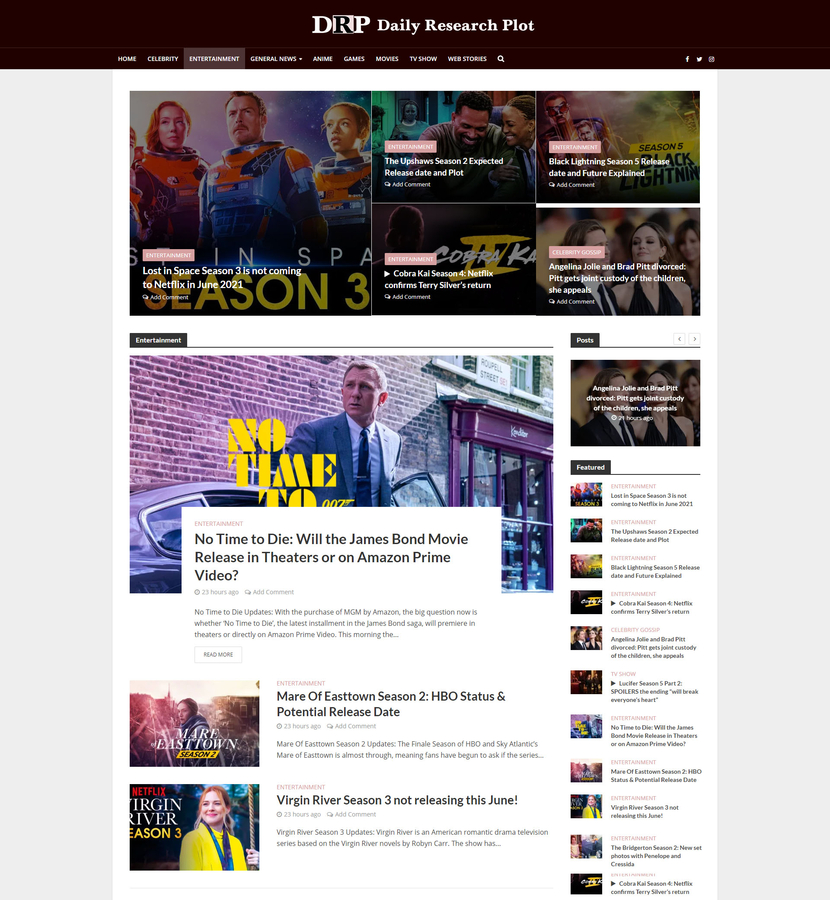Viewport: 830px width, 900px height.
Task: Open the Anime menu item
Action: point(322,59)
